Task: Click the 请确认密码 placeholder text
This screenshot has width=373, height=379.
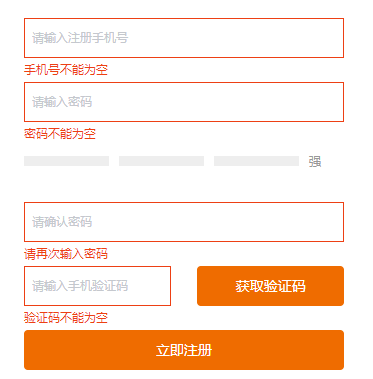Action: point(62,222)
